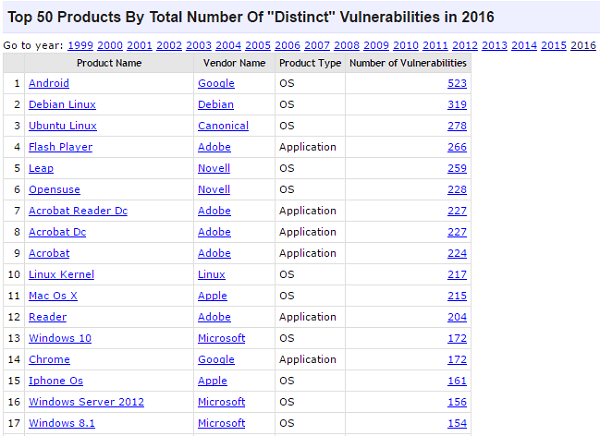Open the Debian Linux product link
The width and height of the screenshot is (600, 436).
coord(62,105)
